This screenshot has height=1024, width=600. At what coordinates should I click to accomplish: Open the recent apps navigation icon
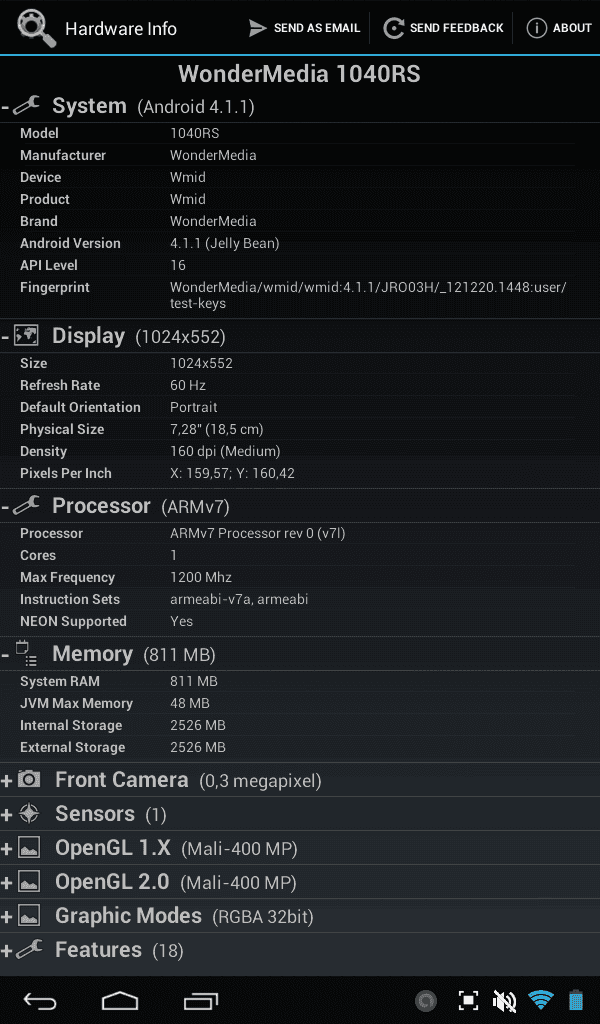tap(200, 1000)
